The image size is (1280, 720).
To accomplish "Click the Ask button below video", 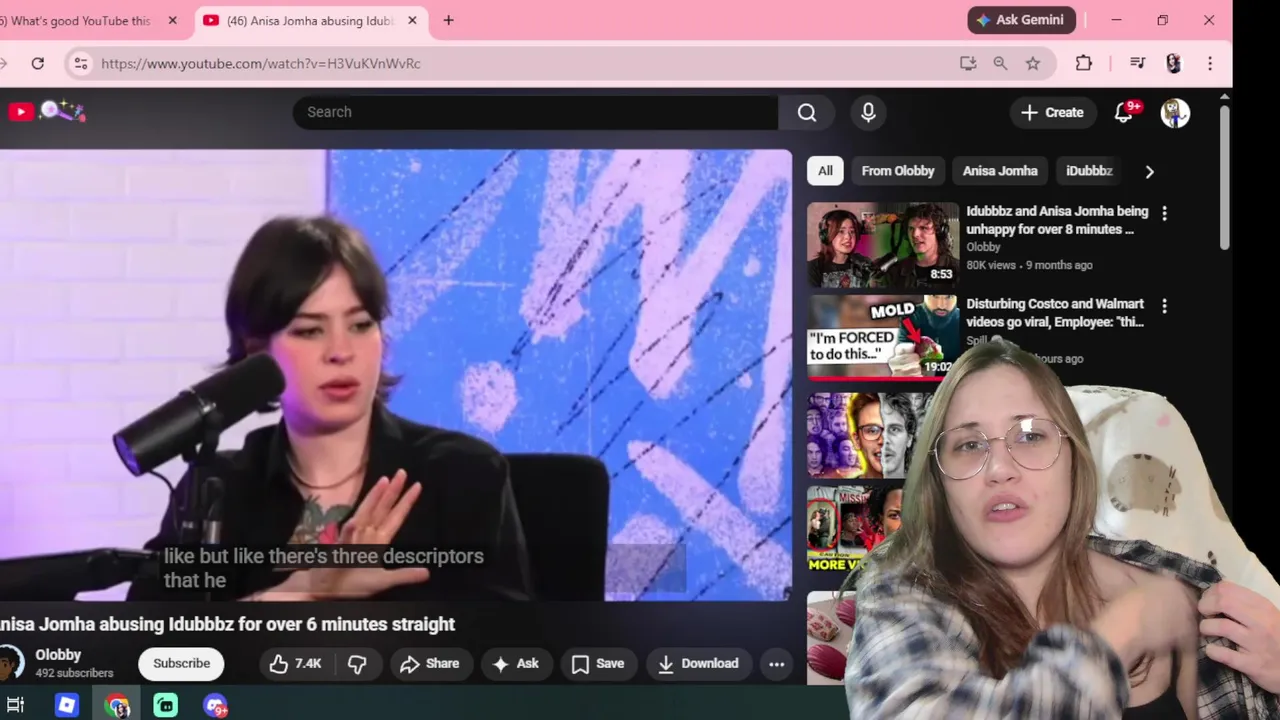I will [x=516, y=663].
